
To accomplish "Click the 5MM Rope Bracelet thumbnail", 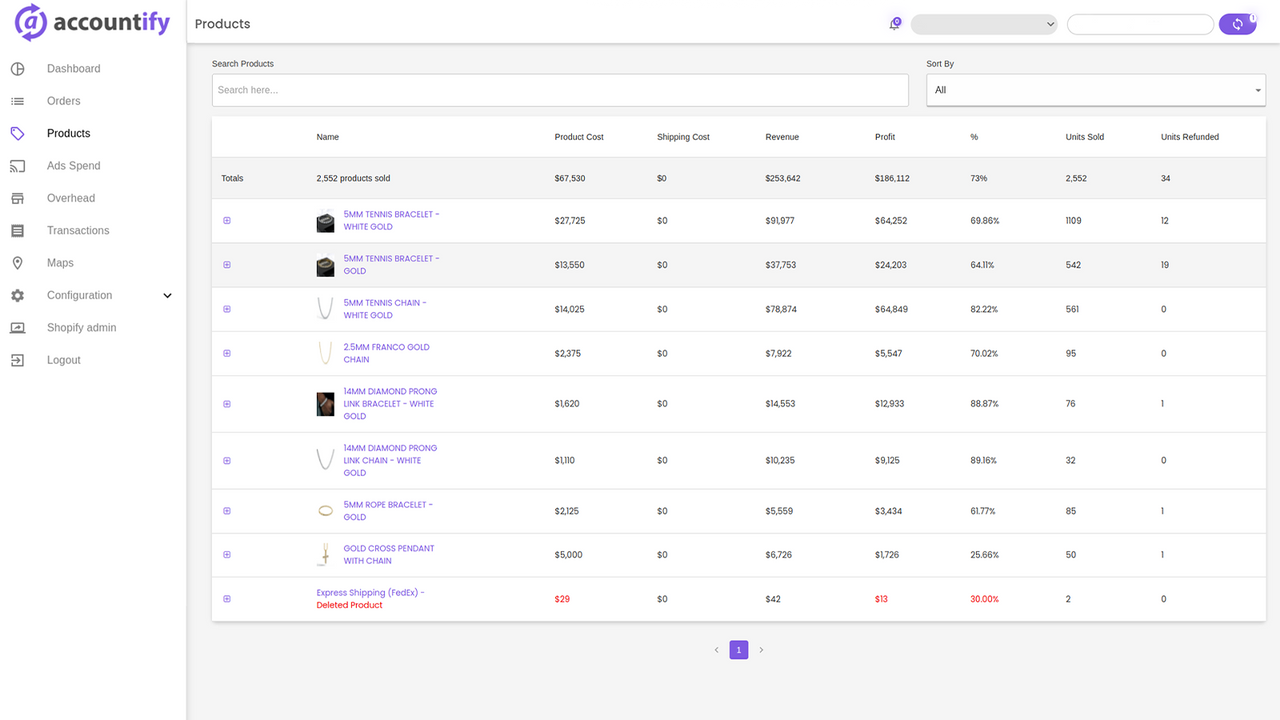I will click(x=325, y=511).
